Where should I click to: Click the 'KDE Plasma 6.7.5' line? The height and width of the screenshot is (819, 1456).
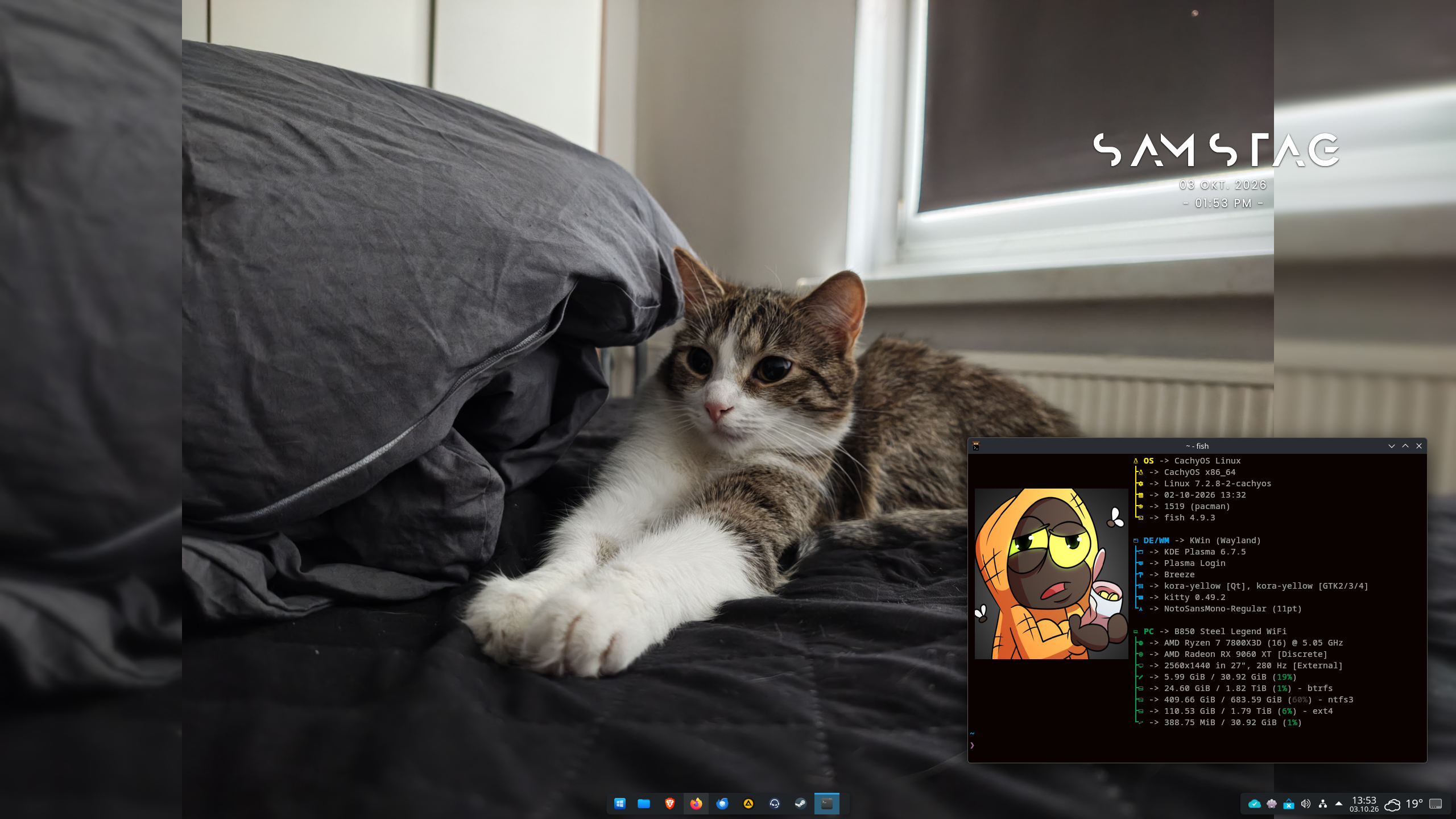click(x=1205, y=552)
